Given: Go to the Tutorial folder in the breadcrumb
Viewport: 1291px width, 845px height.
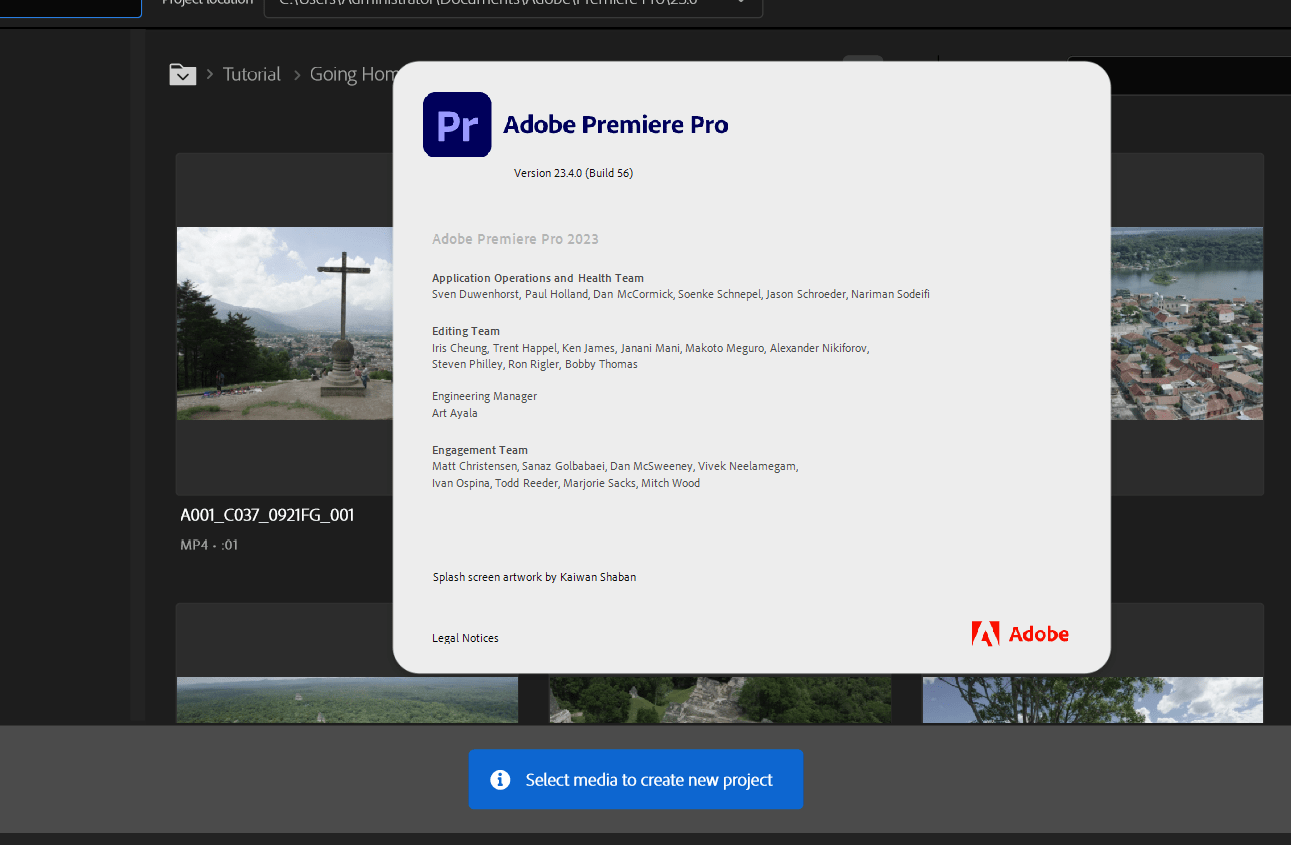Looking at the screenshot, I should tap(252, 74).
